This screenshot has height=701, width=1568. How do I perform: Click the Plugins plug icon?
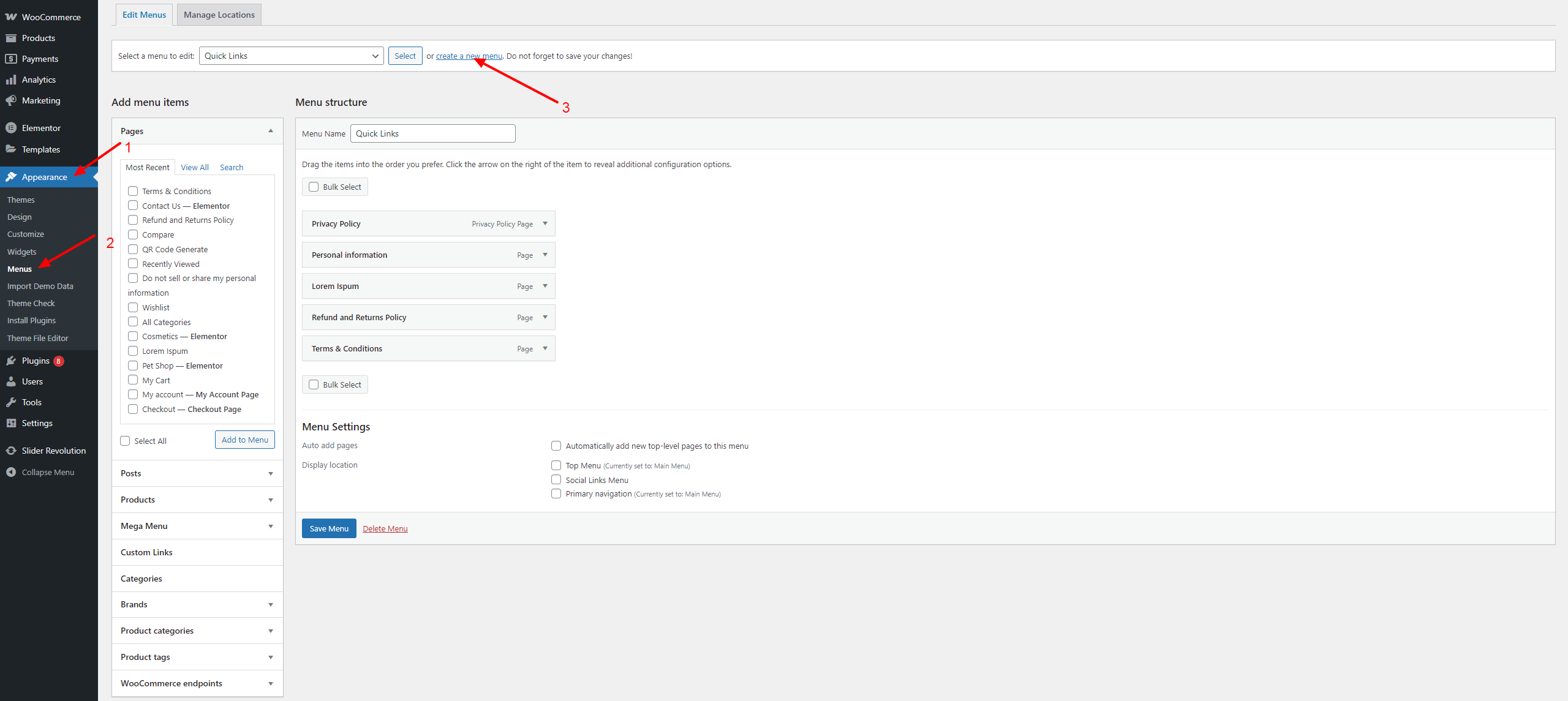coord(11,361)
